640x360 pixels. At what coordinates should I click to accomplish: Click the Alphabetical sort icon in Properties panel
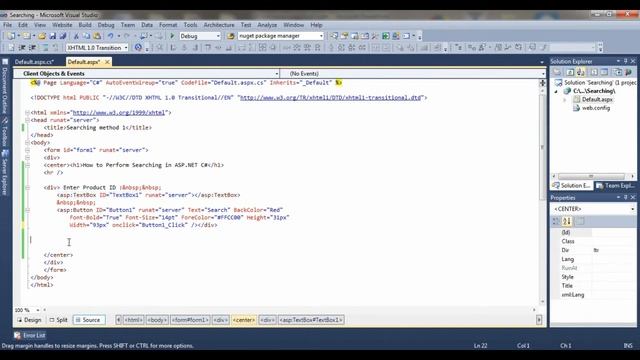click(567, 221)
